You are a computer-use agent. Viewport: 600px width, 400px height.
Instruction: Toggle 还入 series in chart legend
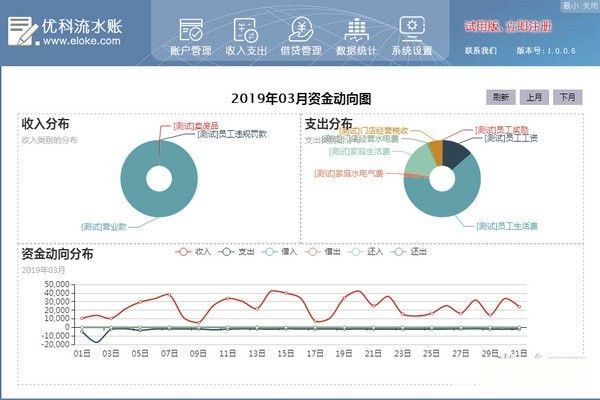click(365, 251)
